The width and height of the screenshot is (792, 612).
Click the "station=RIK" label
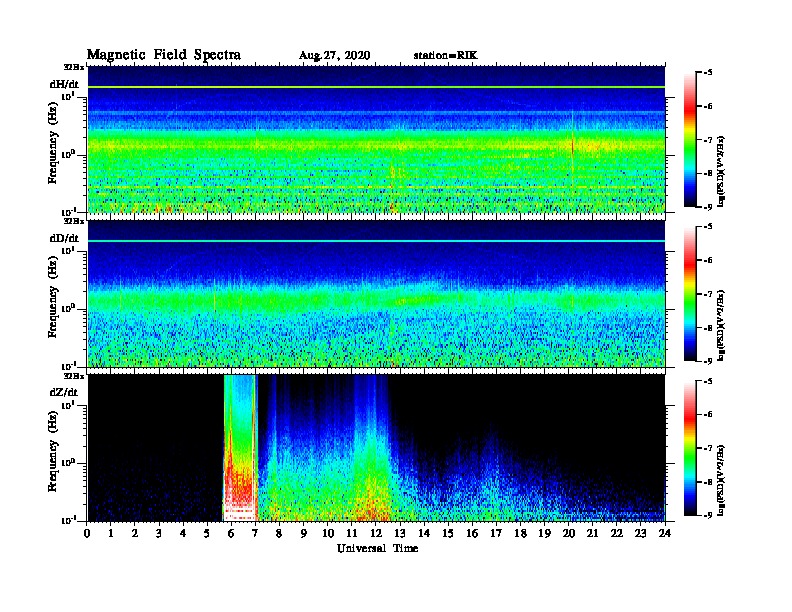(x=445, y=55)
